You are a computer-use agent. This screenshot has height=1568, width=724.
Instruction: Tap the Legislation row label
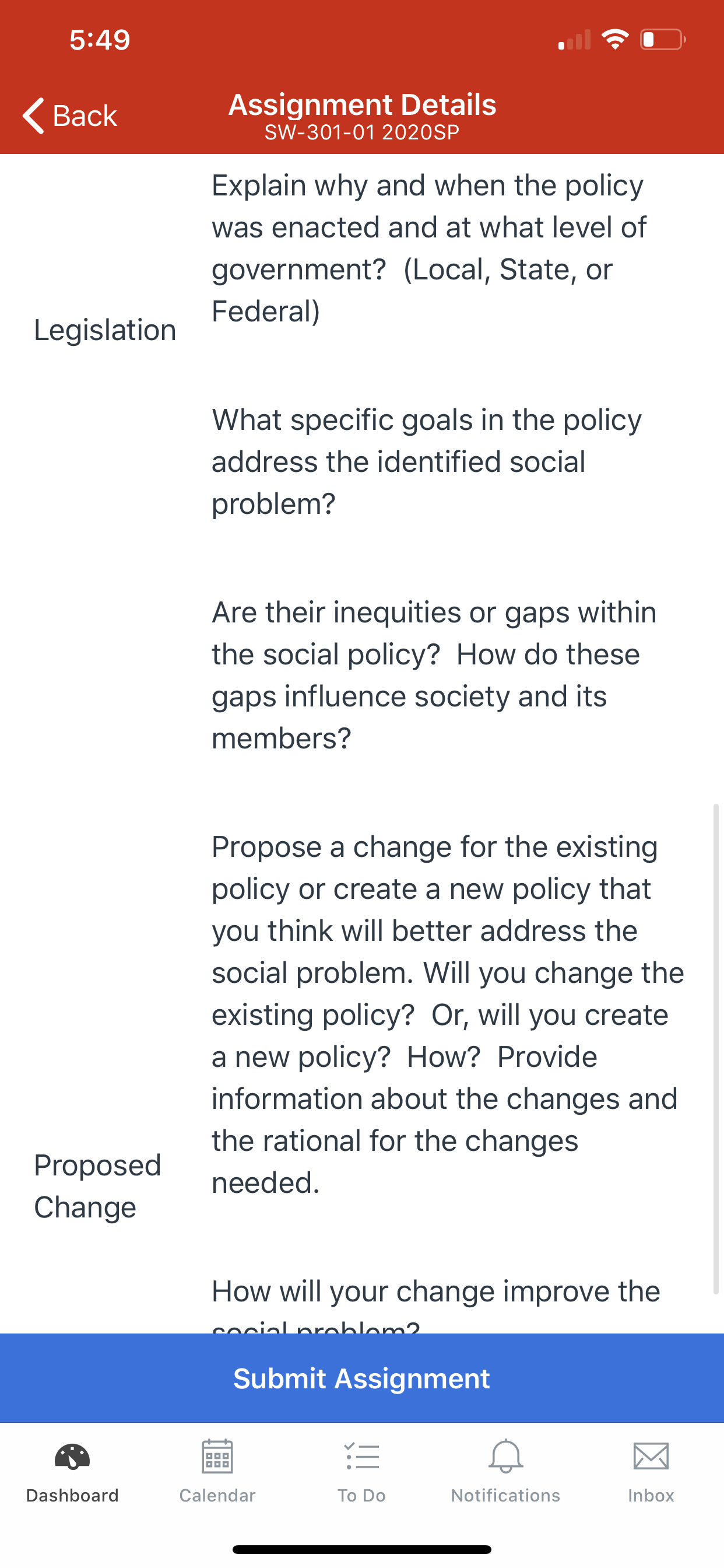click(x=105, y=330)
